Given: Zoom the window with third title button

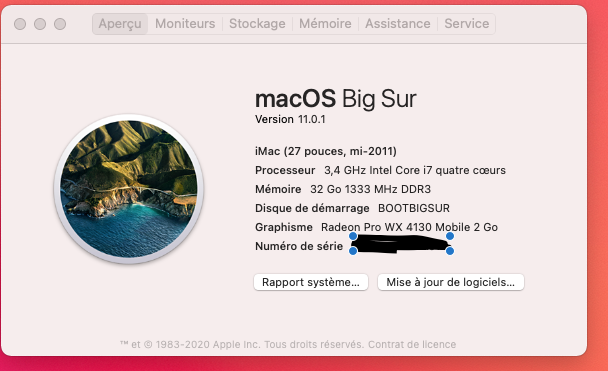Looking at the screenshot, I should (x=60, y=24).
